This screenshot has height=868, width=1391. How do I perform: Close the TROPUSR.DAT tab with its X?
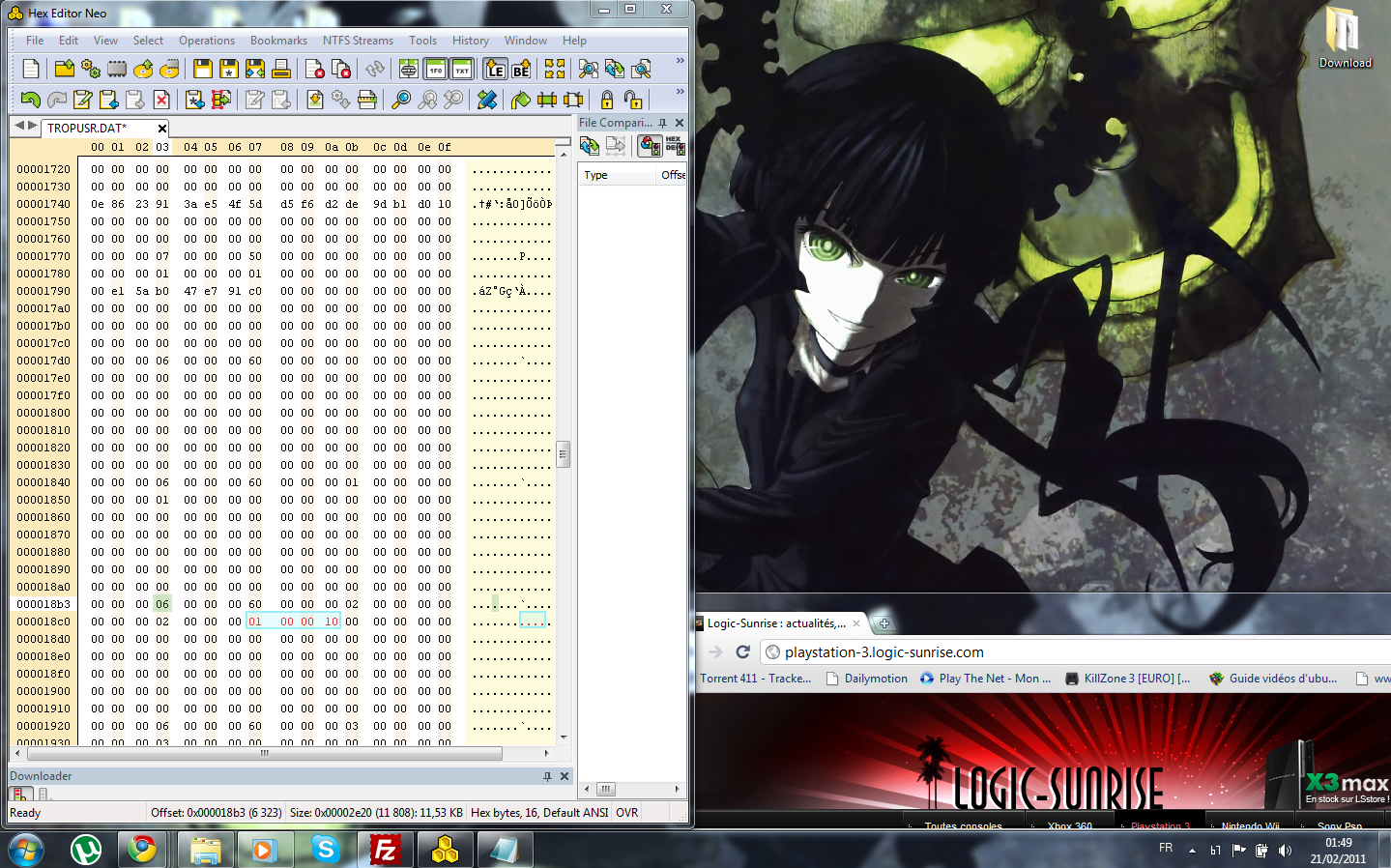pyautogui.click(x=162, y=128)
